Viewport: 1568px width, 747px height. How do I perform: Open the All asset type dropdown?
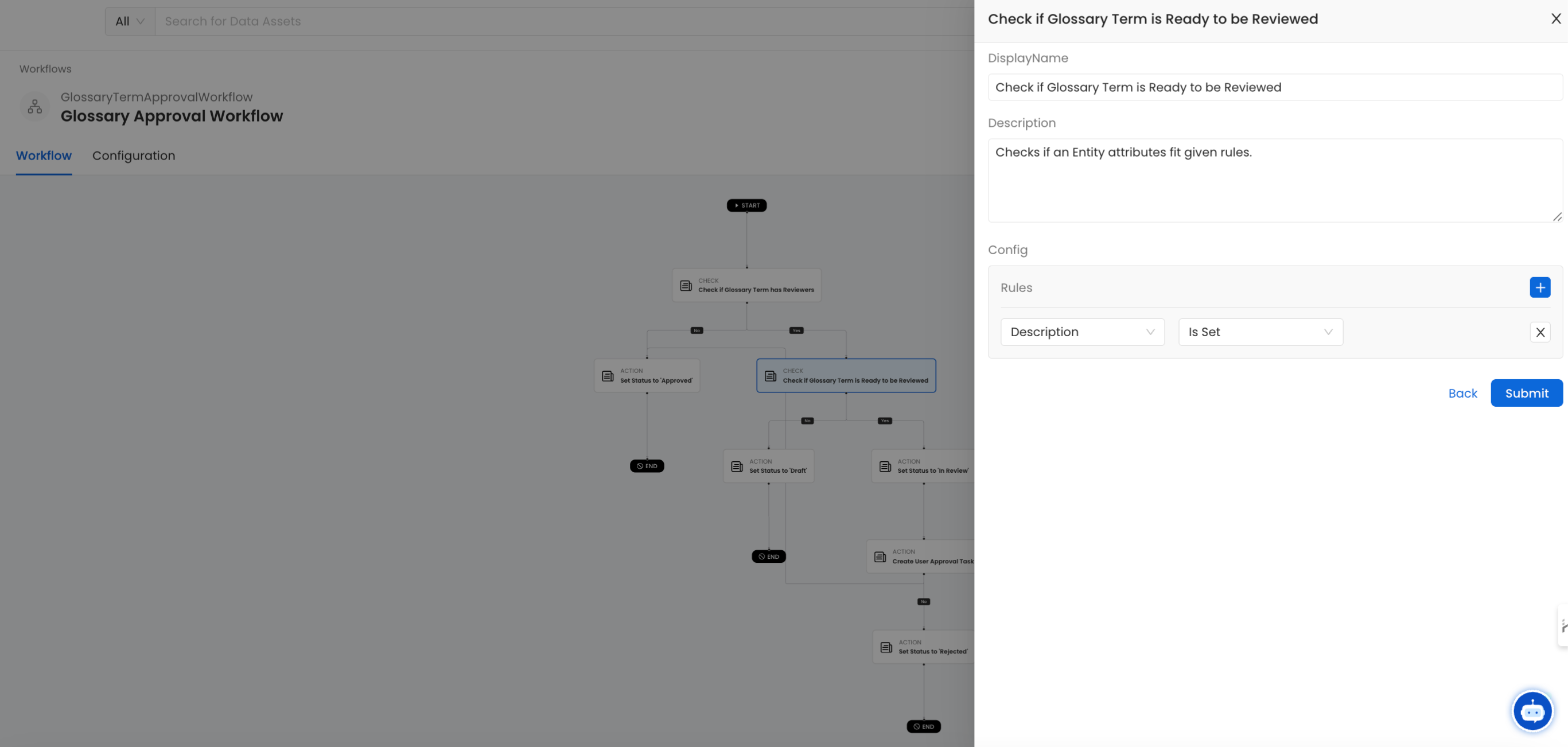coord(130,21)
